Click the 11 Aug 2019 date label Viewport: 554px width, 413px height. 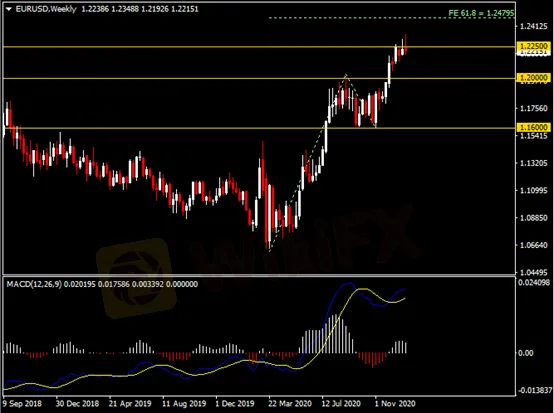point(184,403)
